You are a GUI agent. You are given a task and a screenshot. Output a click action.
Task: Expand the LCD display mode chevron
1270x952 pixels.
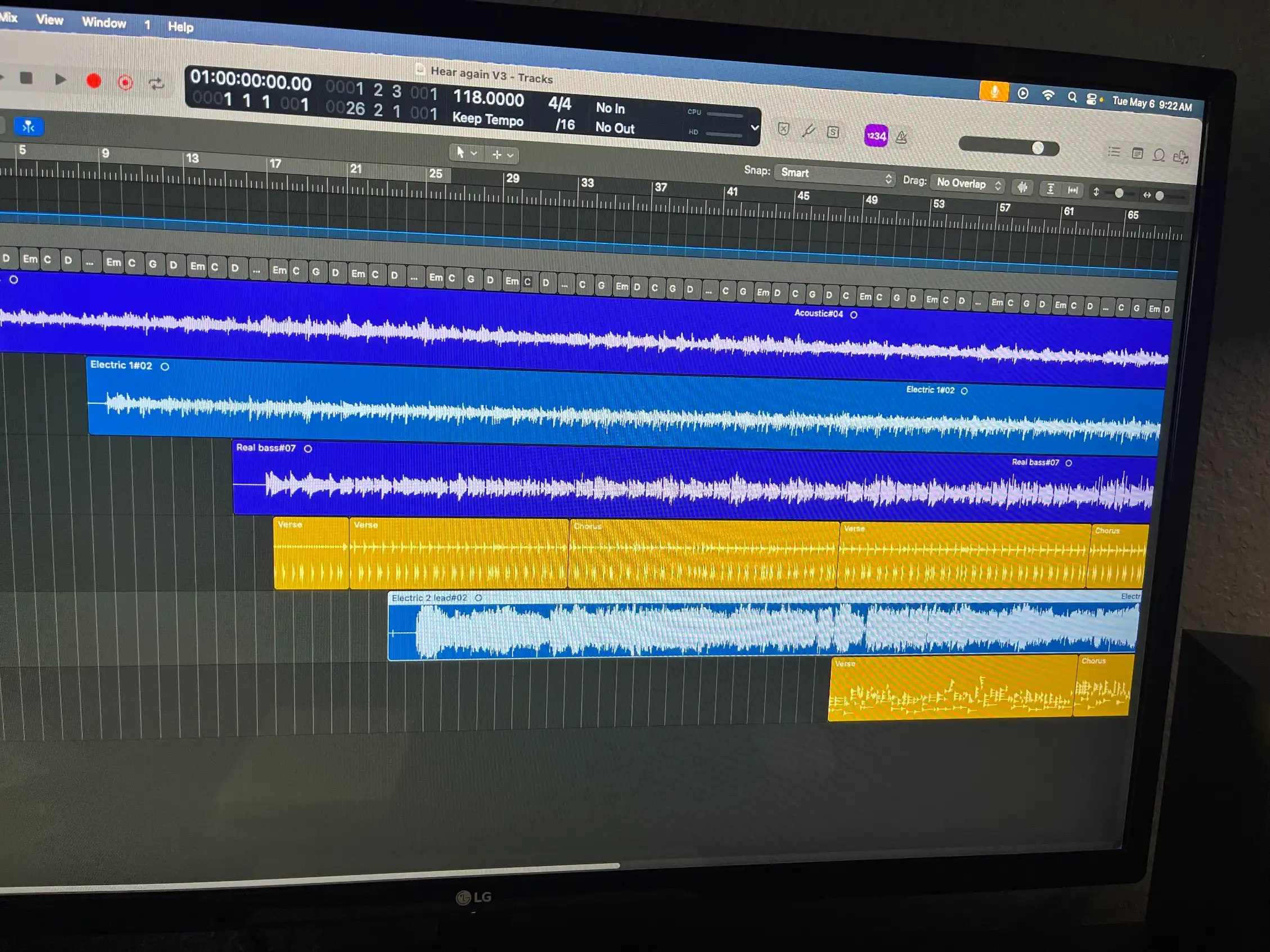coord(754,128)
